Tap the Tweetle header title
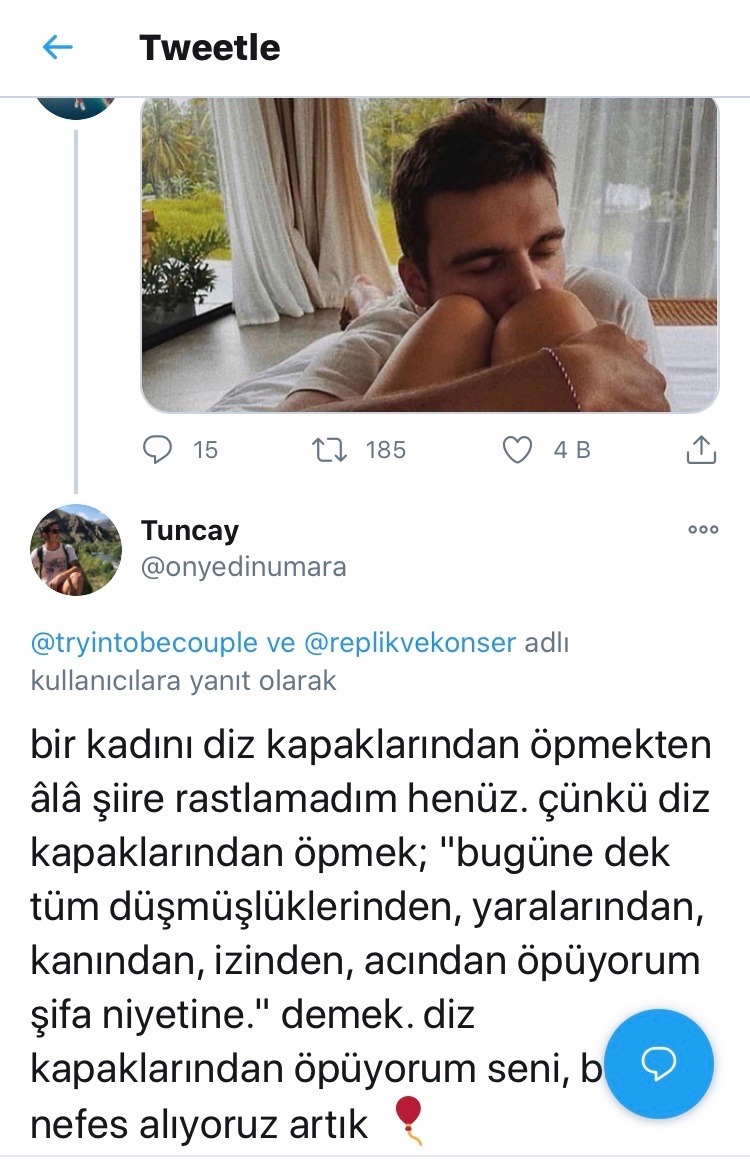The height and width of the screenshot is (1167, 750). point(209,47)
